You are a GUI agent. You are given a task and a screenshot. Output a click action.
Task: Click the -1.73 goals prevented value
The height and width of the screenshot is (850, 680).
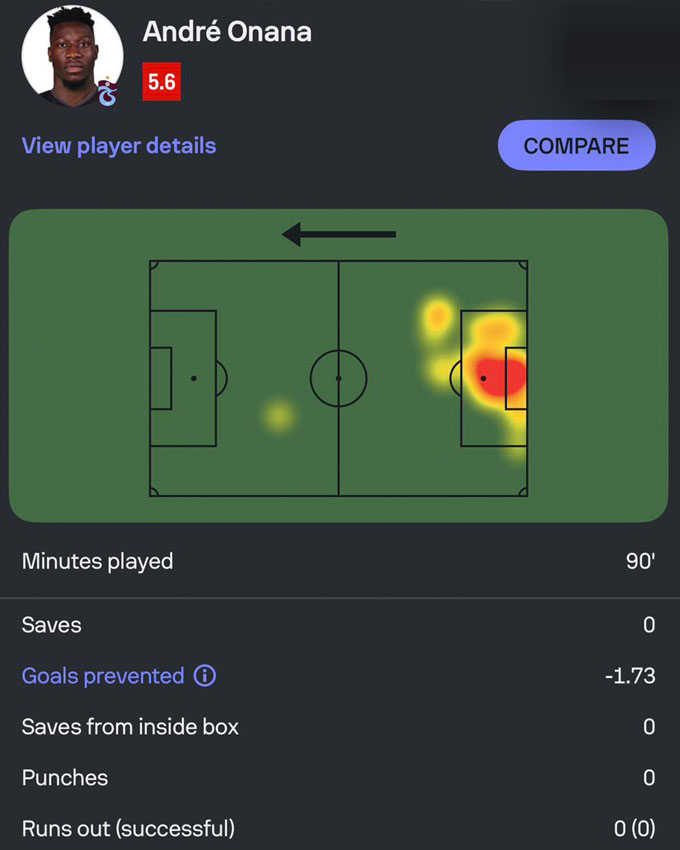[x=630, y=677]
